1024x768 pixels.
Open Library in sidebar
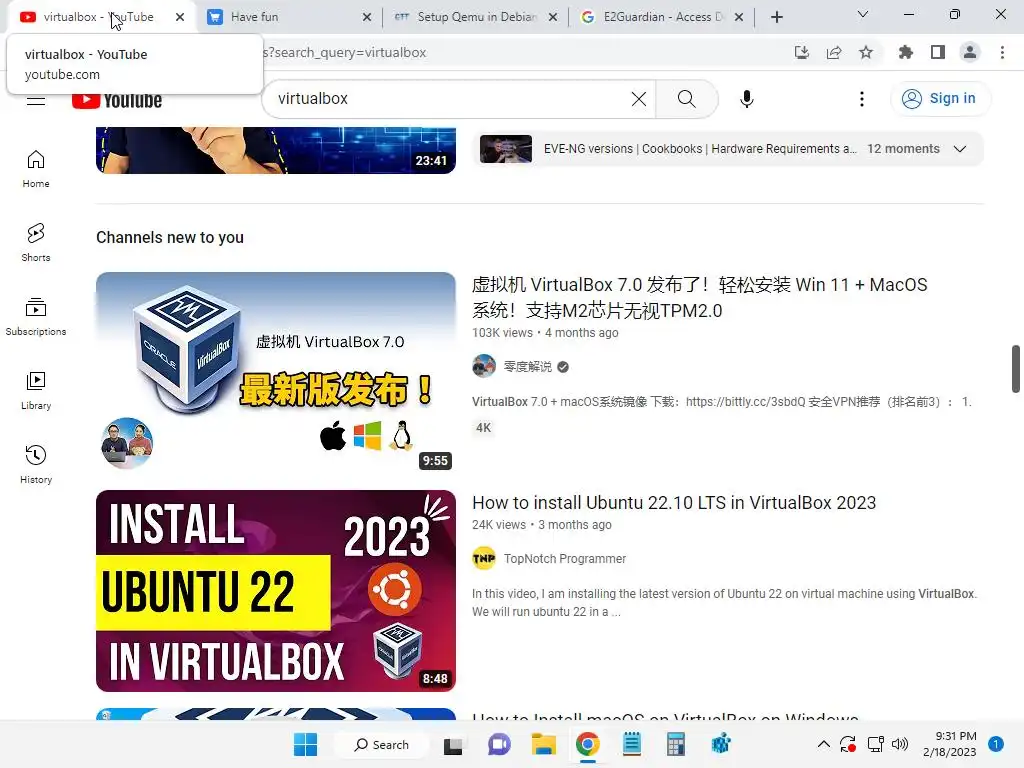pos(36,391)
